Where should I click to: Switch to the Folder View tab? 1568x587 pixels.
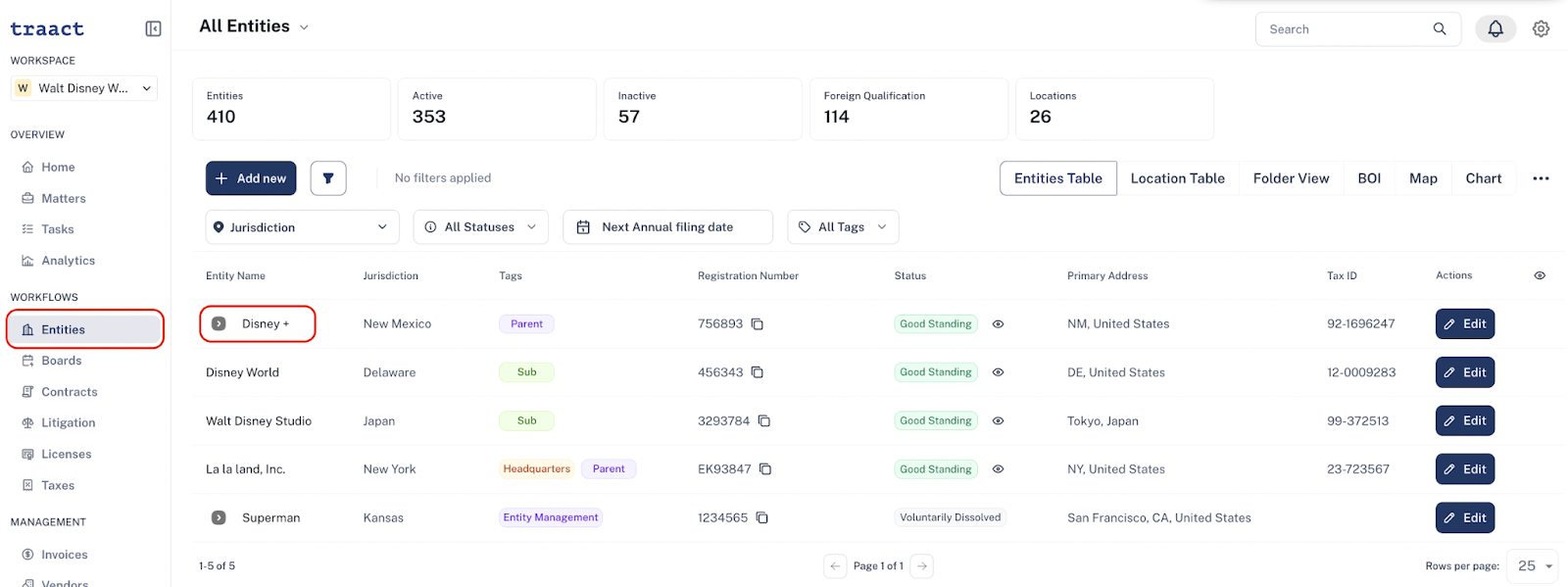pos(1291,178)
